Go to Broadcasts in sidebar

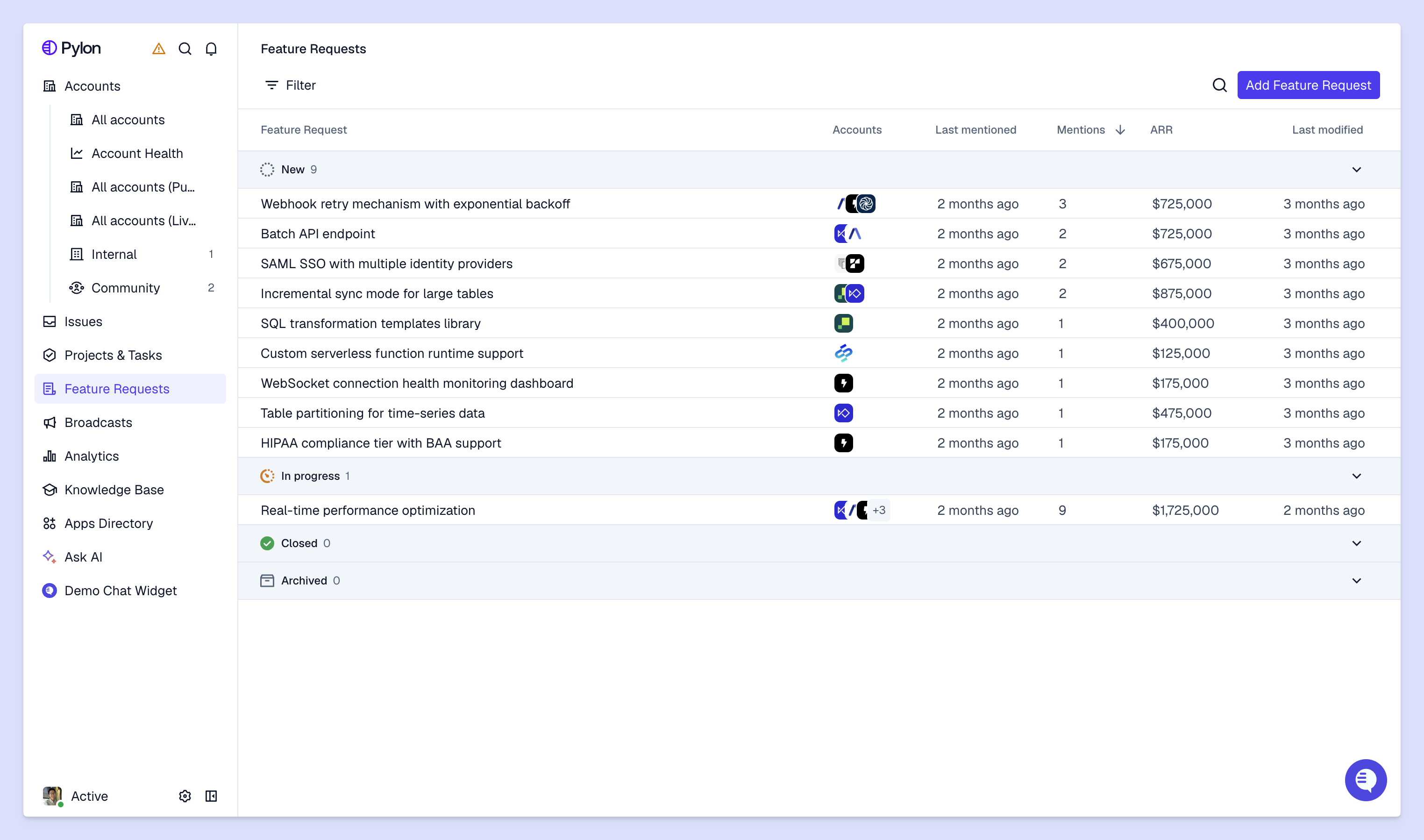coord(98,422)
